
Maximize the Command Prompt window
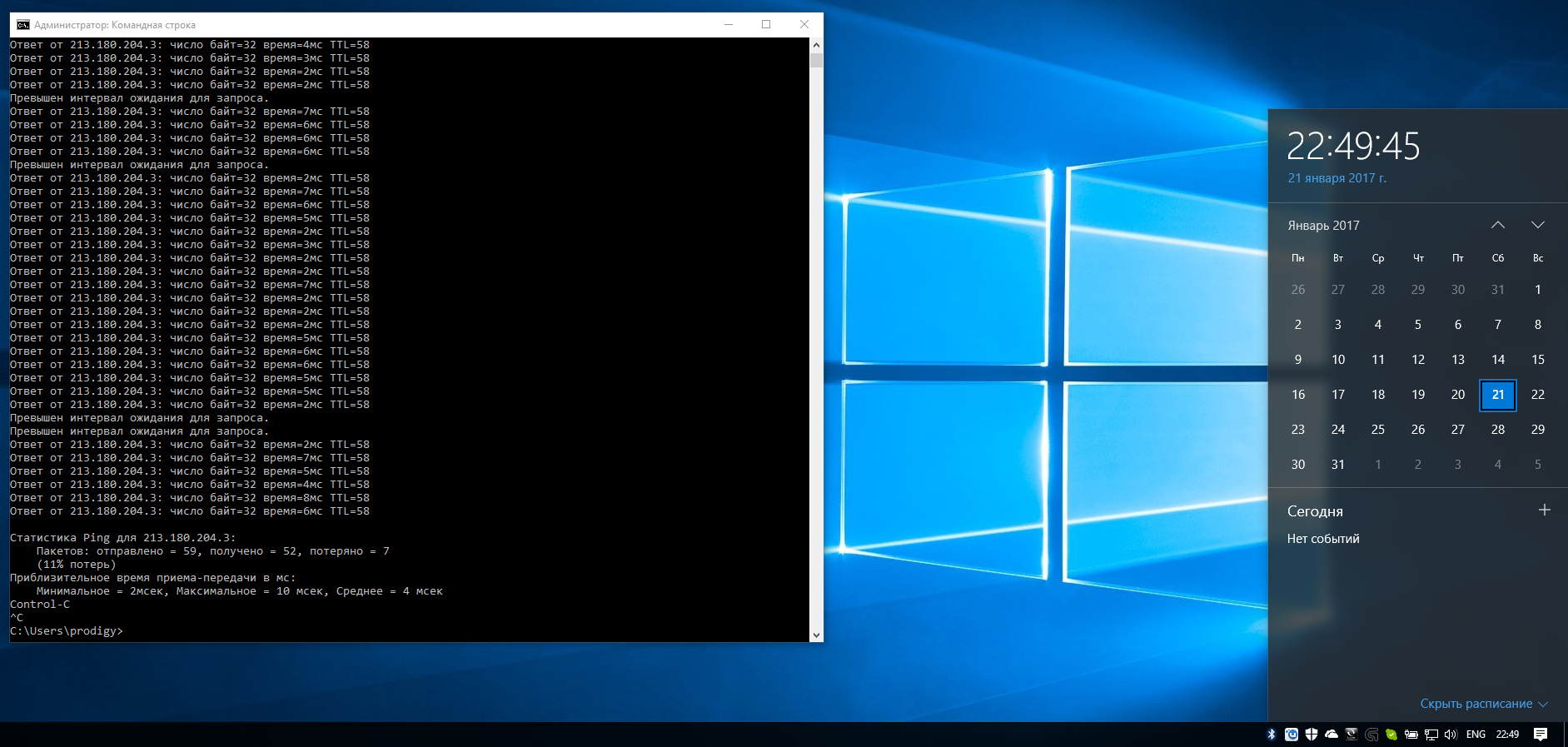(x=766, y=25)
